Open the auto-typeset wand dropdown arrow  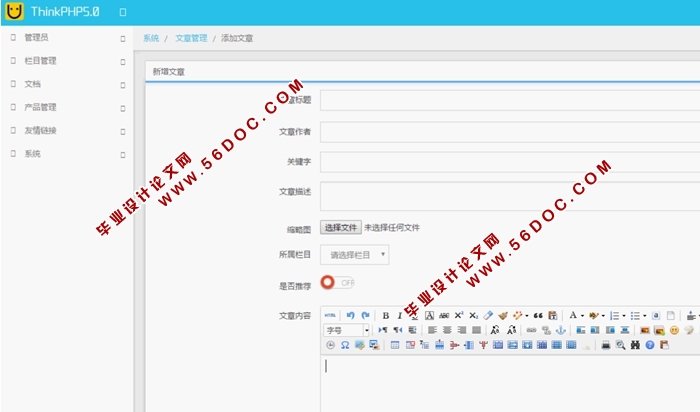pyautogui.click(x=527, y=316)
